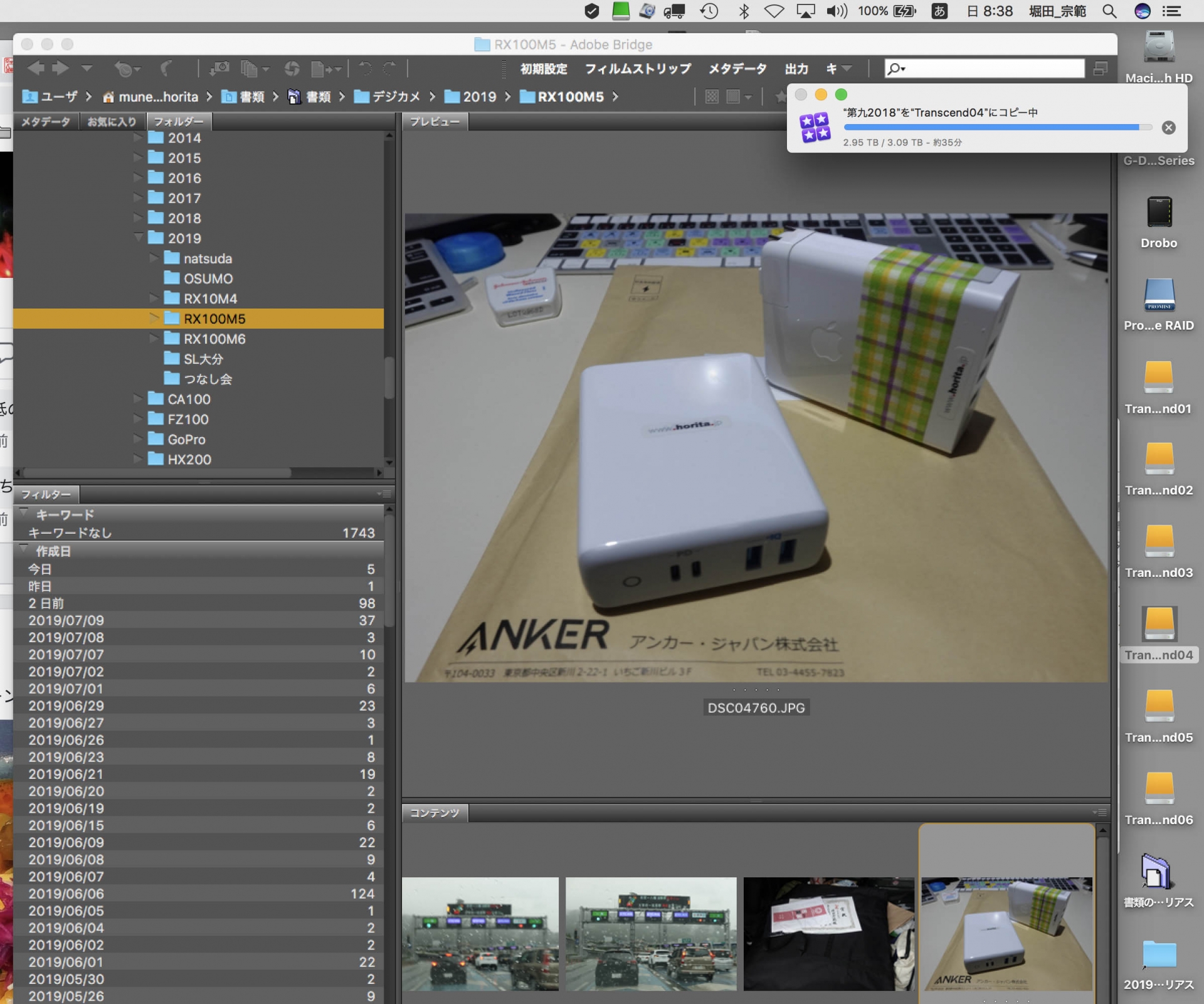Screen dimensions: 1204x1004
Task: Switch to 出力 workspace
Action: (796, 68)
